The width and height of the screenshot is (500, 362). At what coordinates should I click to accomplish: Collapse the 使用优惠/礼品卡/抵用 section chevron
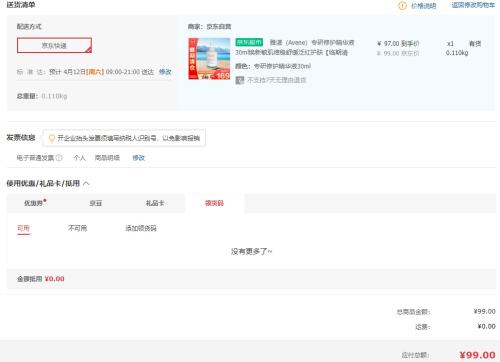pyautogui.click(x=86, y=183)
